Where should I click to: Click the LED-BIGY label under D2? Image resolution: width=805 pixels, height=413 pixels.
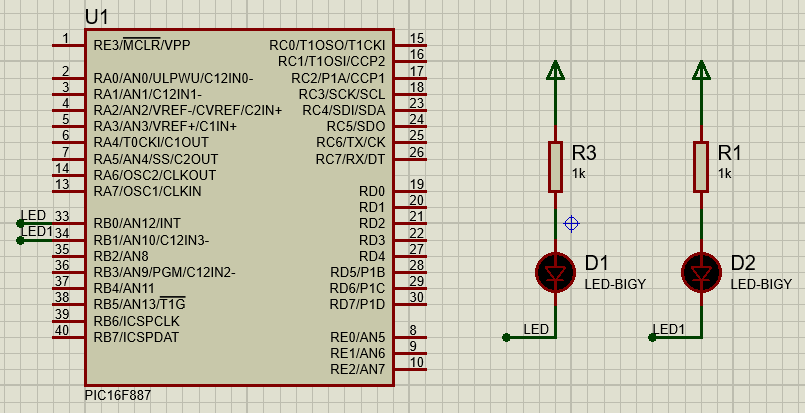click(x=761, y=284)
